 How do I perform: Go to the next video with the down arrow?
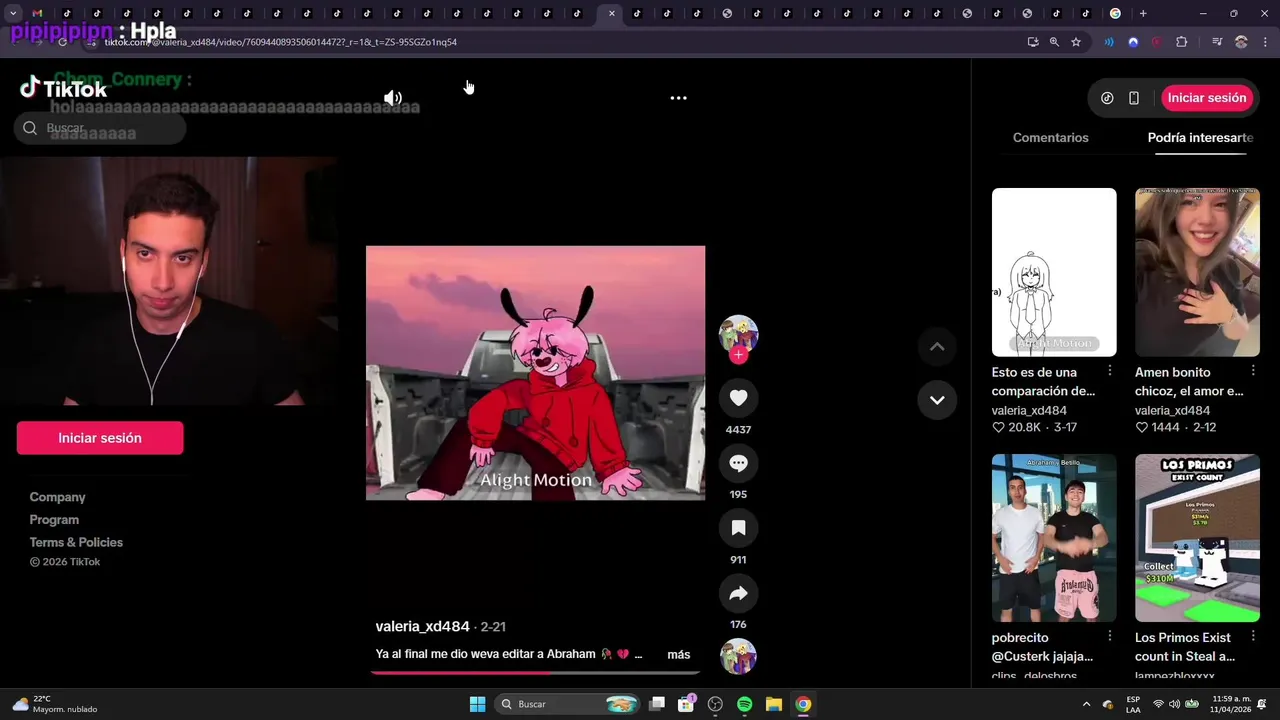point(937,400)
